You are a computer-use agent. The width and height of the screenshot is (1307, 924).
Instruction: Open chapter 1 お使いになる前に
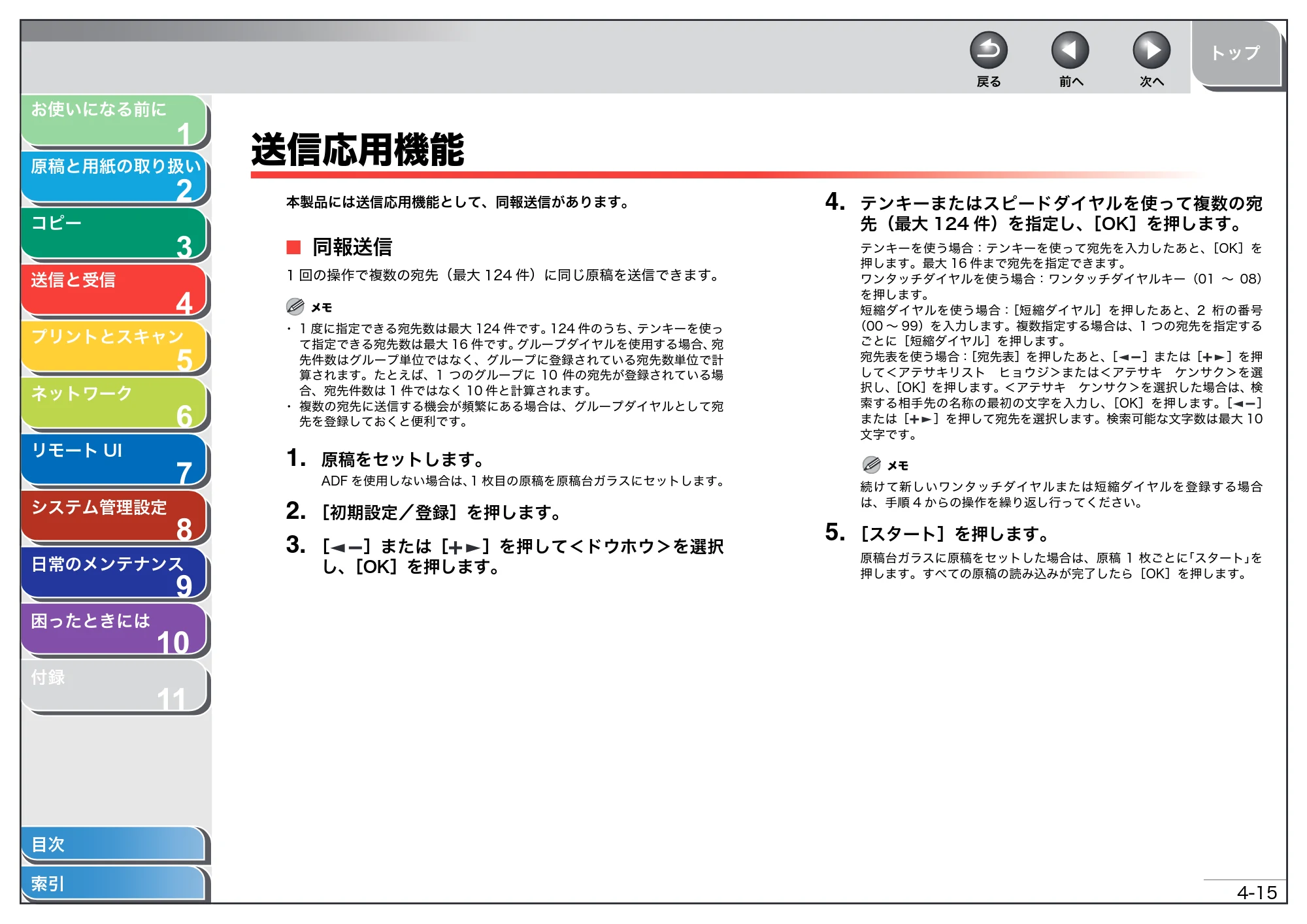114,120
